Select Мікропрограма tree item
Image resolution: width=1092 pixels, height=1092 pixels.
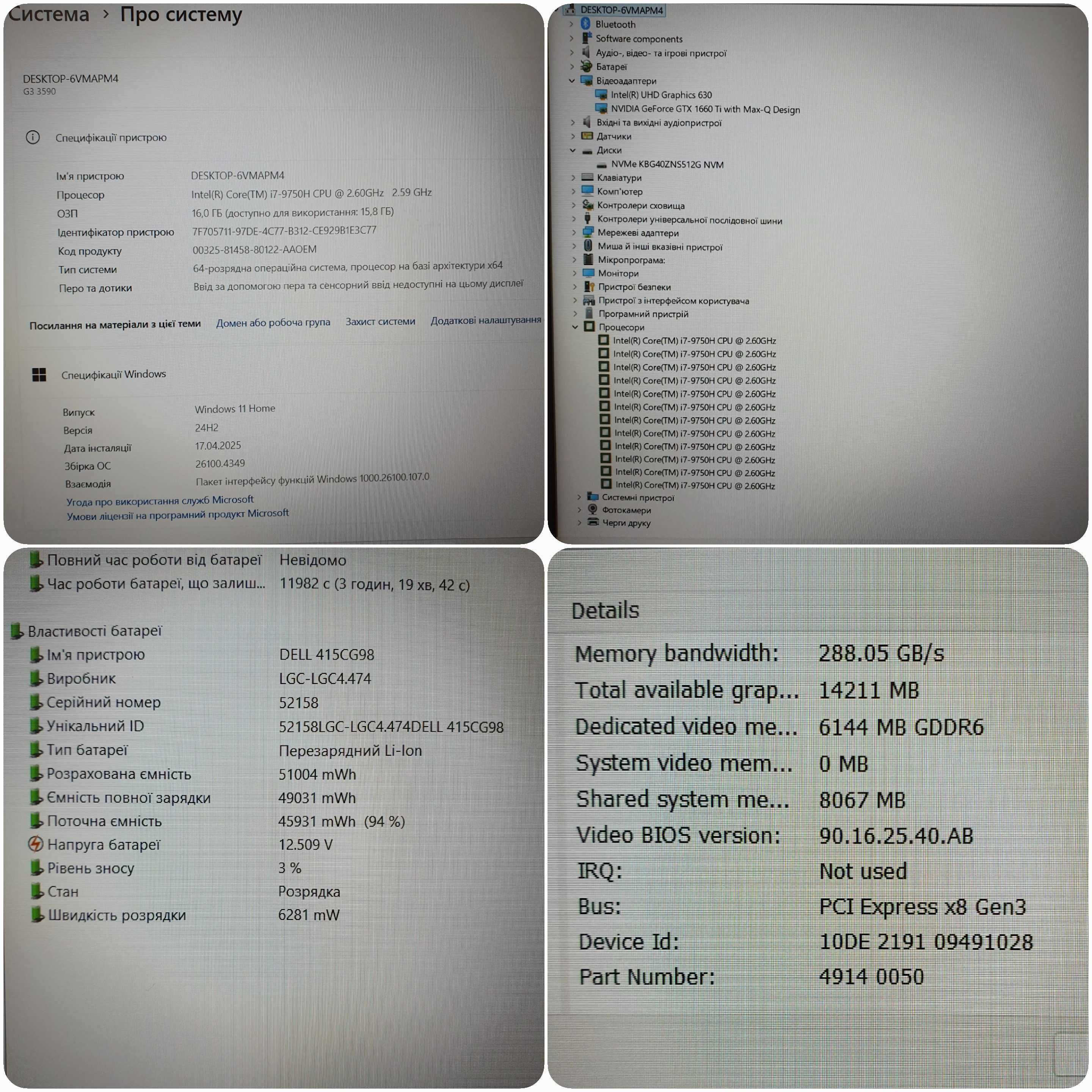[x=631, y=260]
